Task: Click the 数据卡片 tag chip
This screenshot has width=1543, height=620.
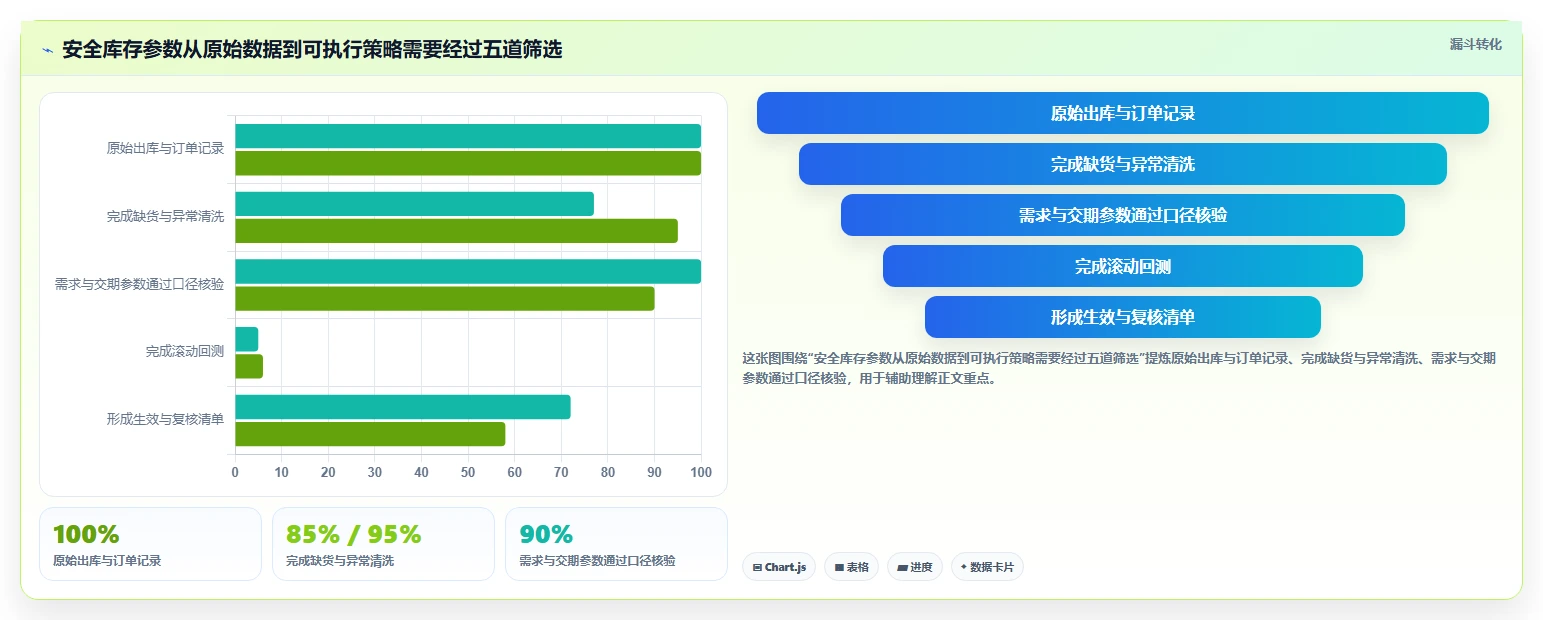Action: (x=987, y=567)
